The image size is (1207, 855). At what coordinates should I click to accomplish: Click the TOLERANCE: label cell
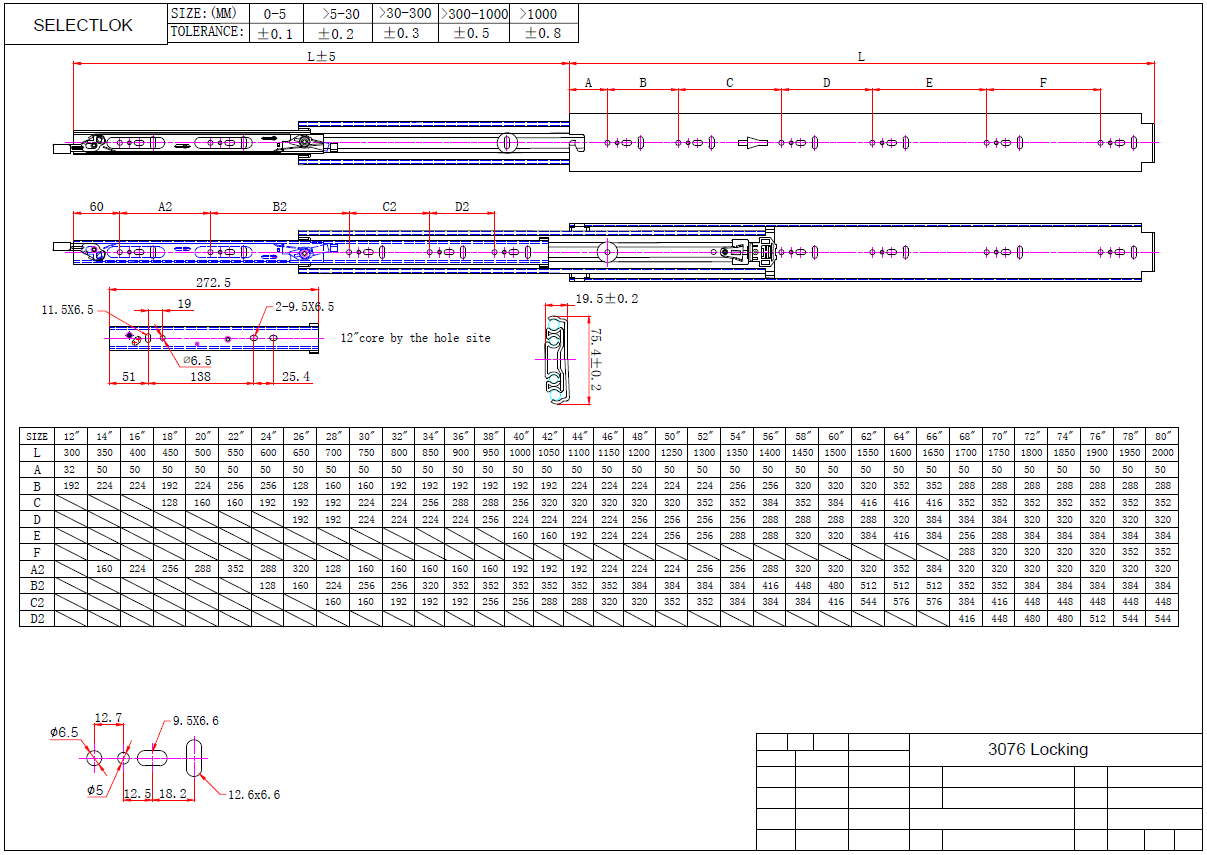tap(207, 32)
